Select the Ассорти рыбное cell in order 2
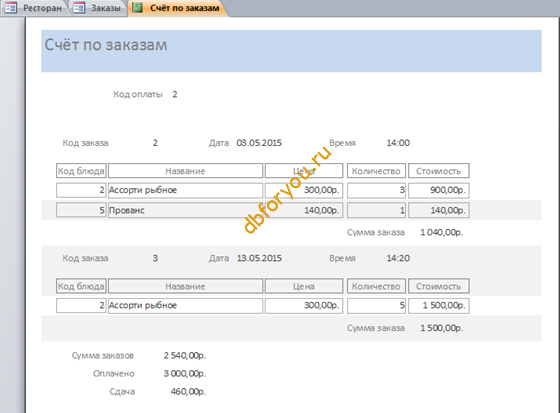Viewport: 560px width, 413px height. [185, 190]
